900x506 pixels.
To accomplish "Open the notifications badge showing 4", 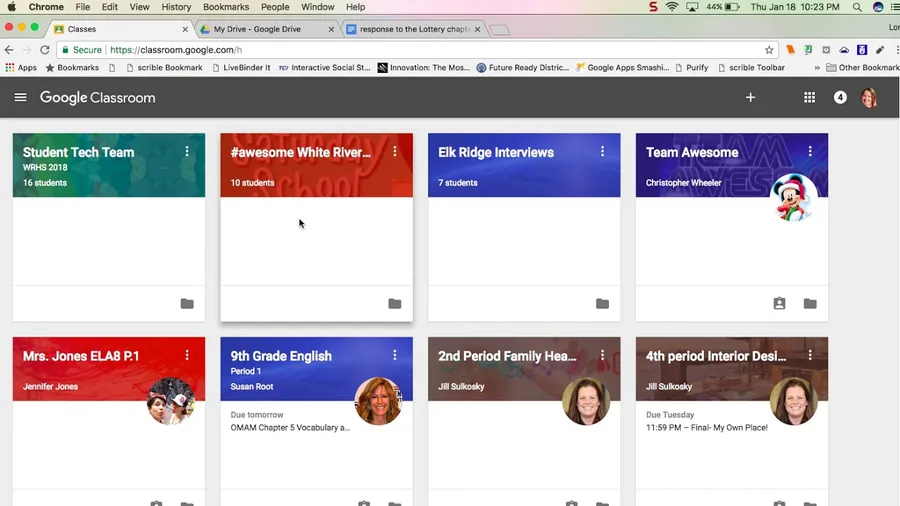I will pyautogui.click(x=840, y=98).
